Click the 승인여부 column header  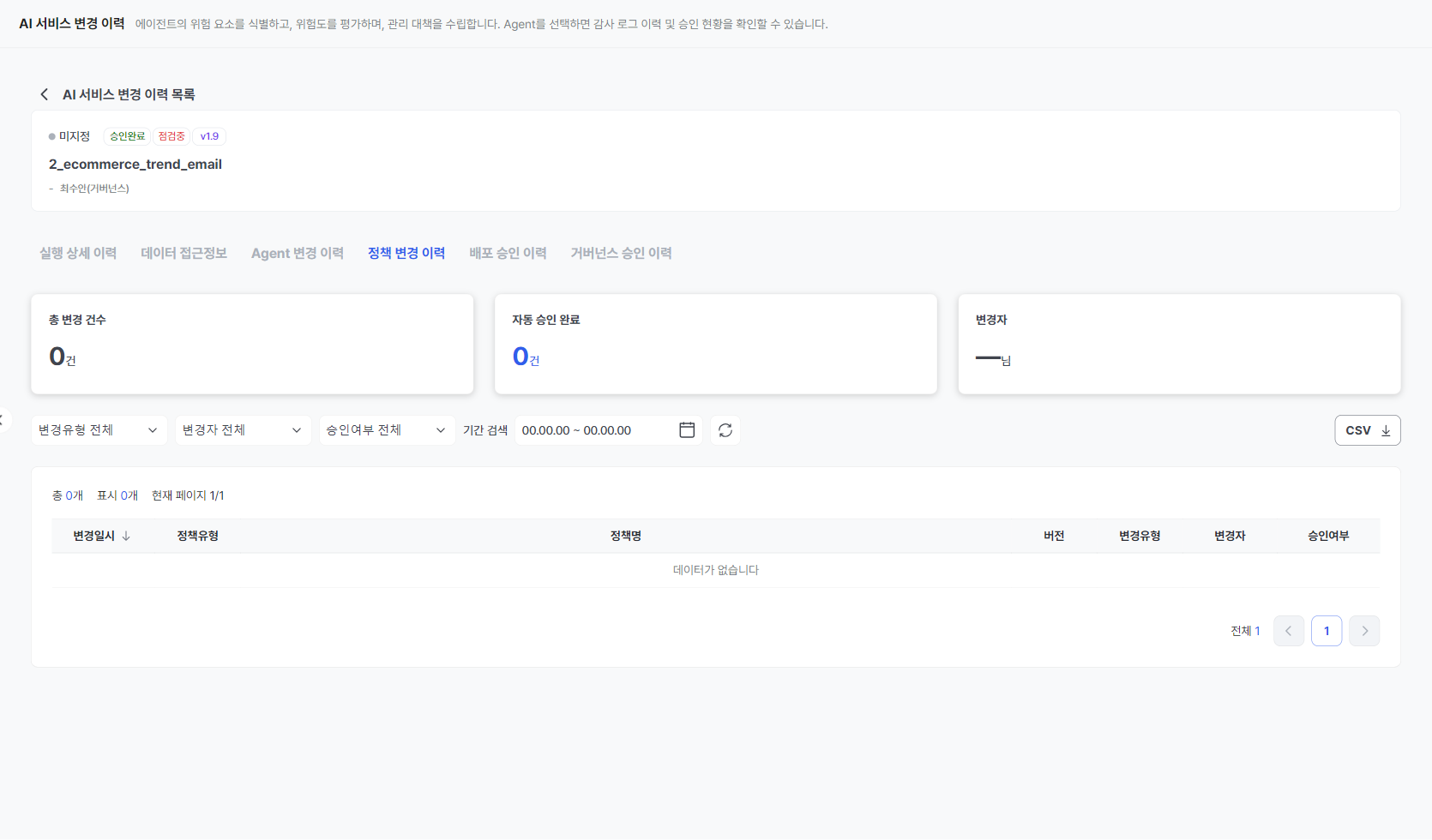pyautogui.click(x=1328, y=536)
